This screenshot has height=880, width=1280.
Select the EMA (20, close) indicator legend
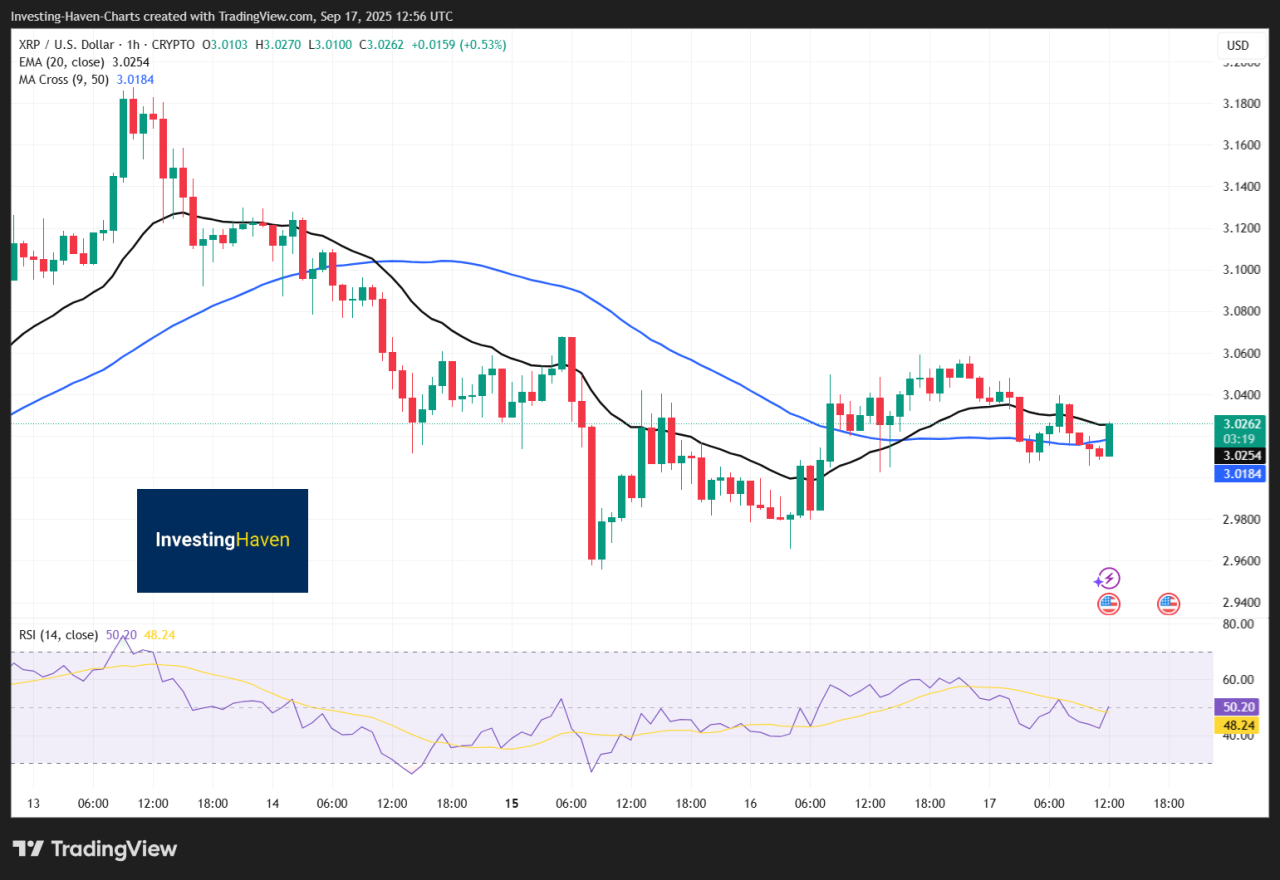[62, 62]
